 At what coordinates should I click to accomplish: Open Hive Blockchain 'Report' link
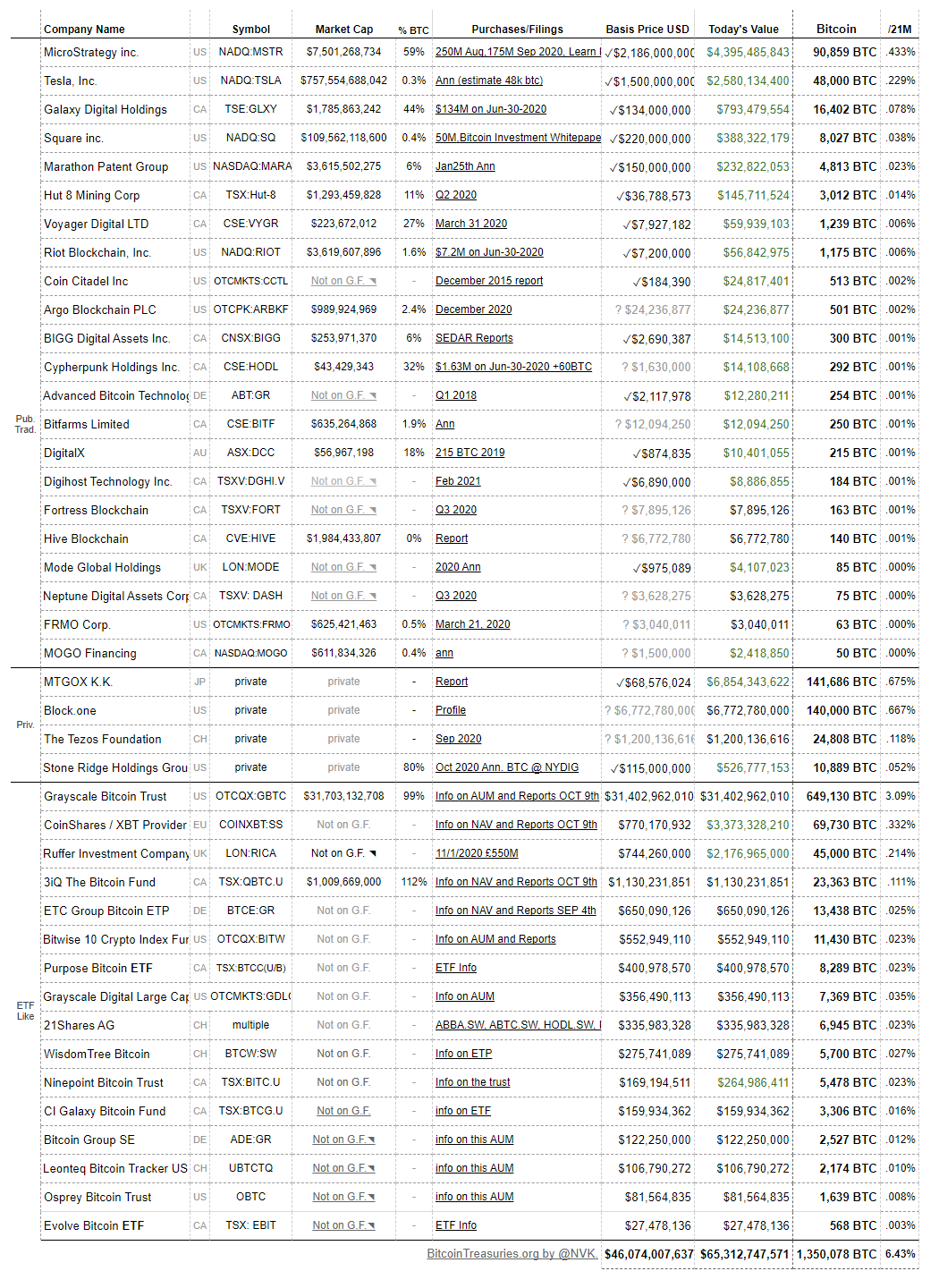[x=452, y=538]
